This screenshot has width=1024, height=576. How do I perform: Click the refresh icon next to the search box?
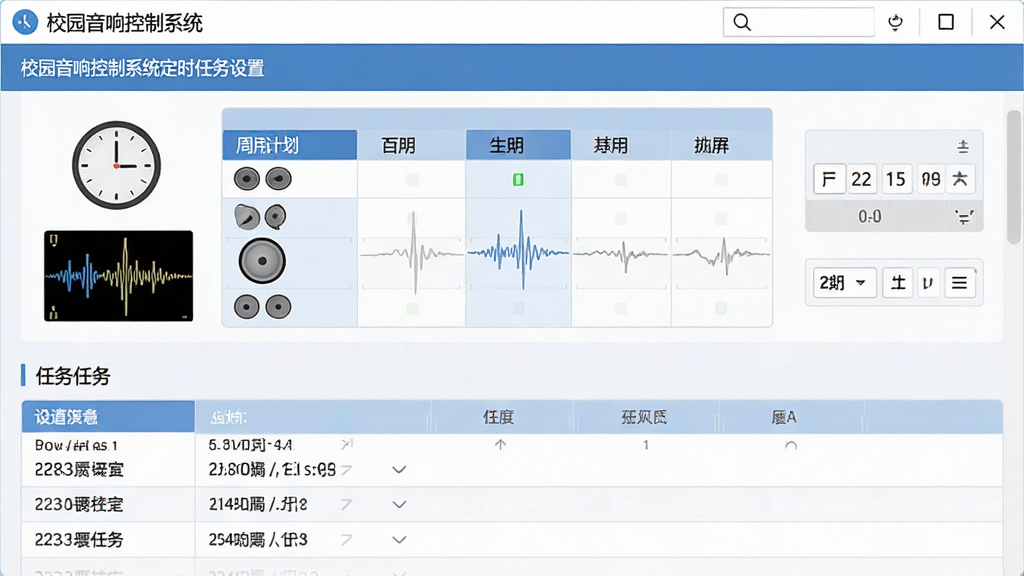895,22
